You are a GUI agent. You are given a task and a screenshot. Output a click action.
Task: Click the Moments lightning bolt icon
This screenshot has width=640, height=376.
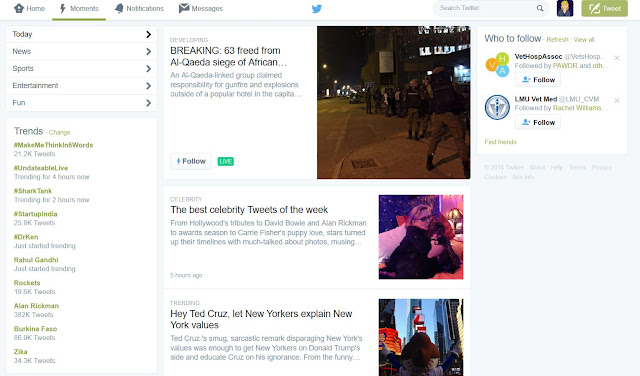point(62,9)
